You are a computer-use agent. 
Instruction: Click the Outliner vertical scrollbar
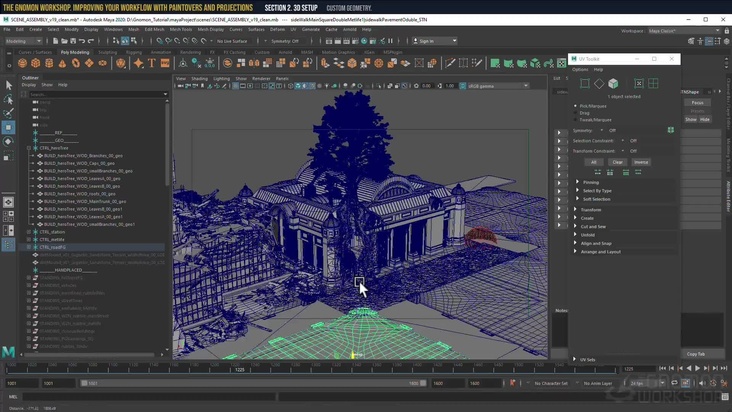(168, 145)
